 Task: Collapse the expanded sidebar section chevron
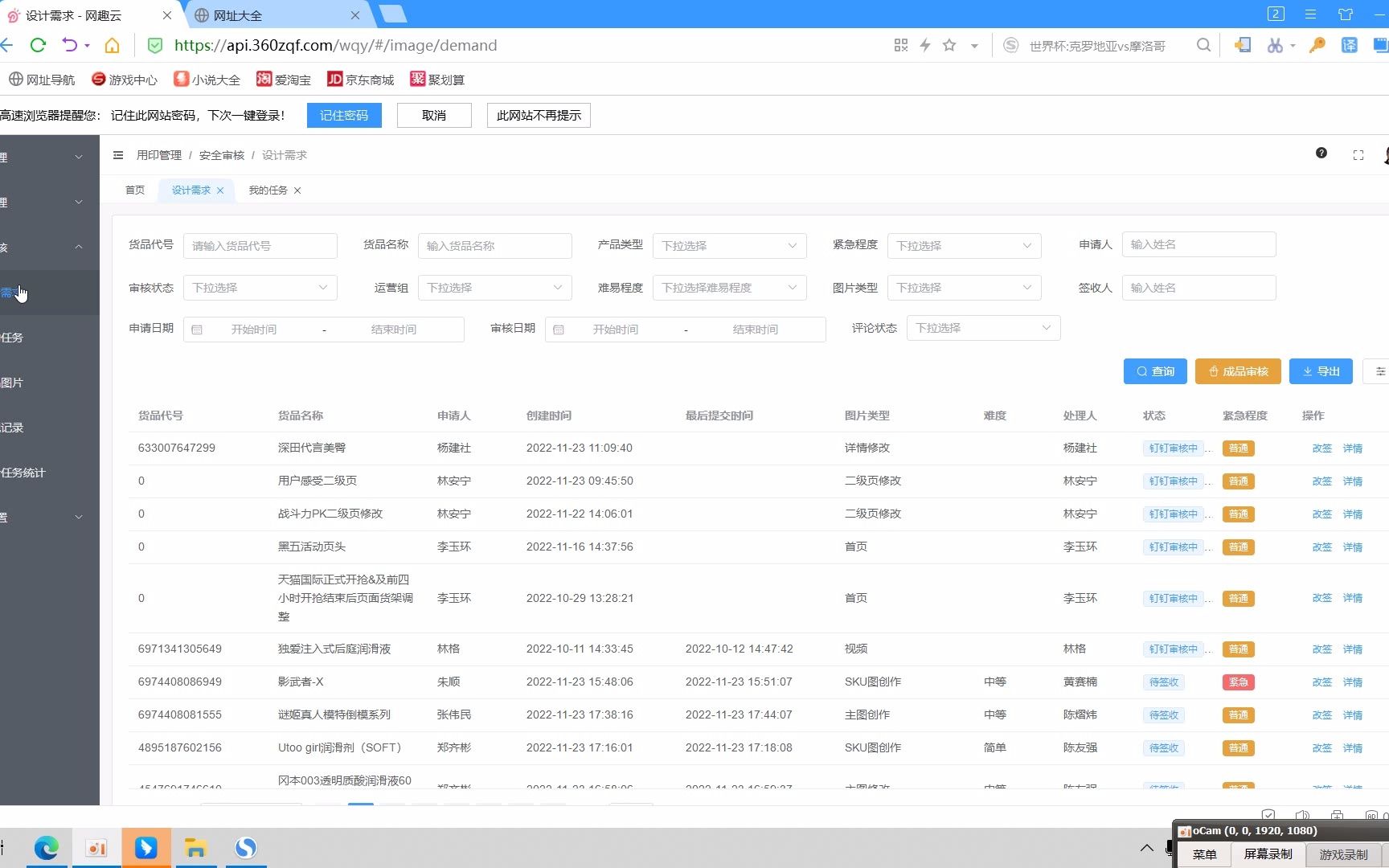(x=78, y=248)
